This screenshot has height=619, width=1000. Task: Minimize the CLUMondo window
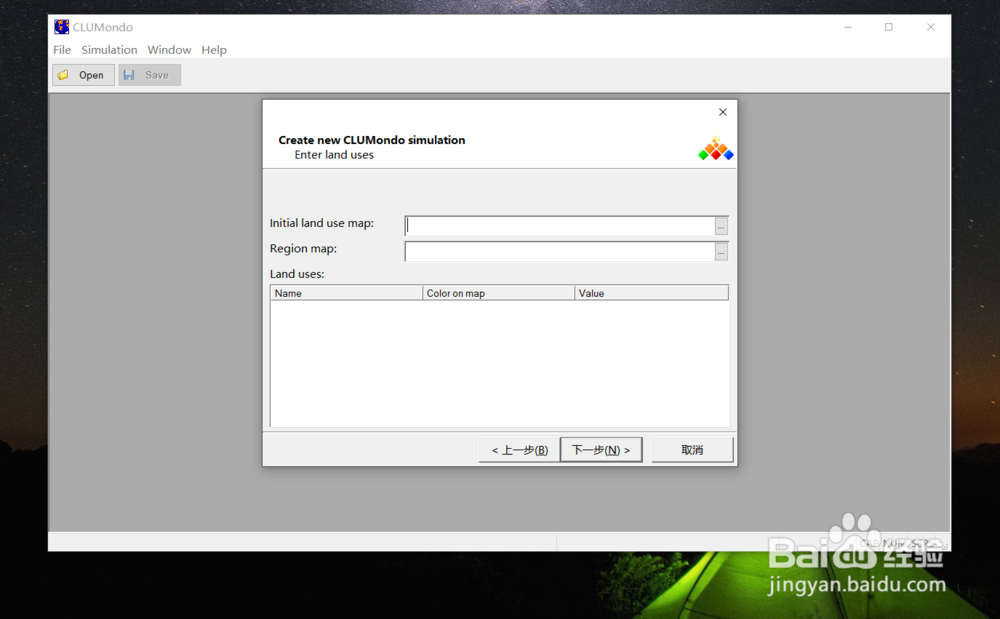tap(848, 27)
